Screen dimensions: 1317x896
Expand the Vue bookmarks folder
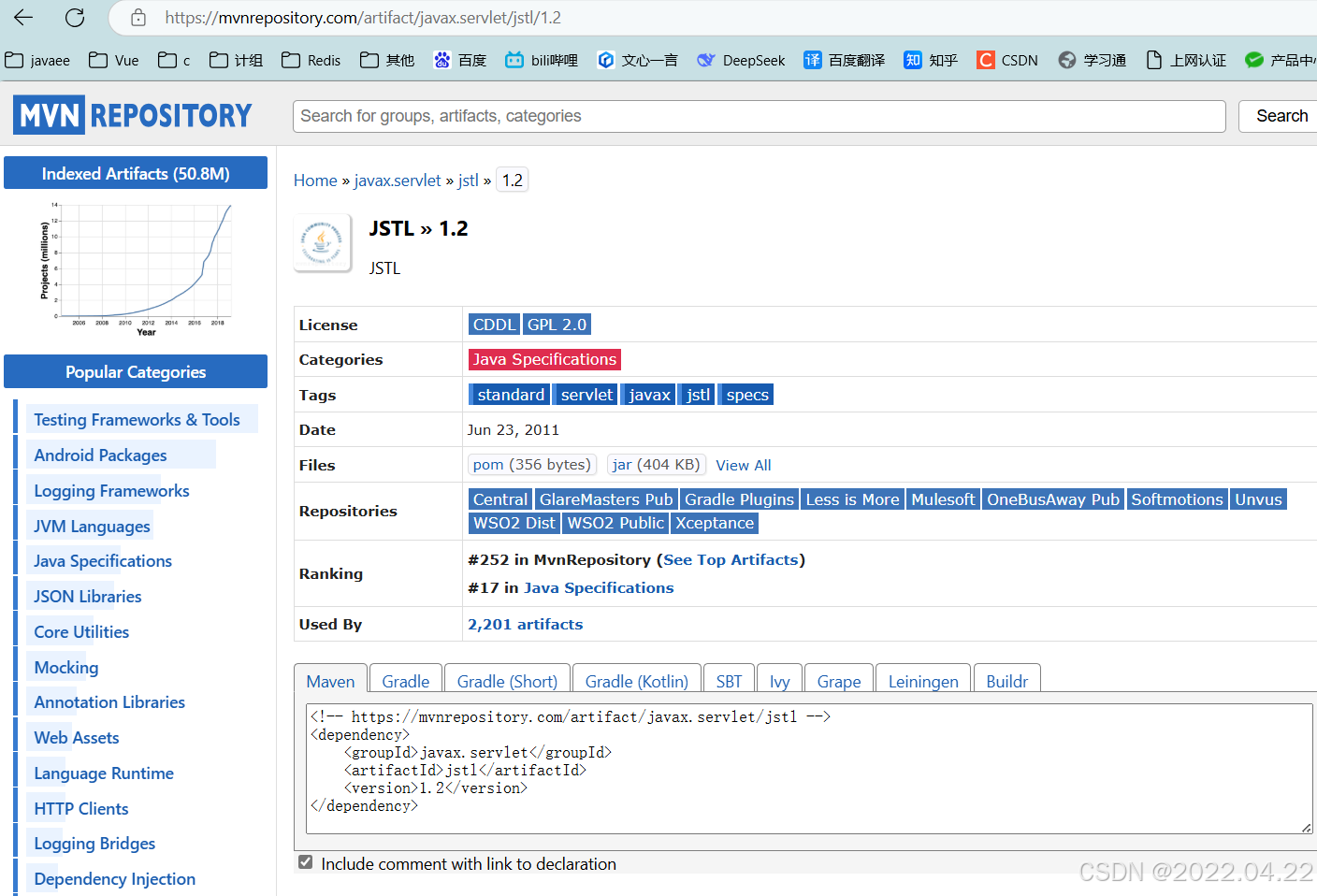click(112, 59)
